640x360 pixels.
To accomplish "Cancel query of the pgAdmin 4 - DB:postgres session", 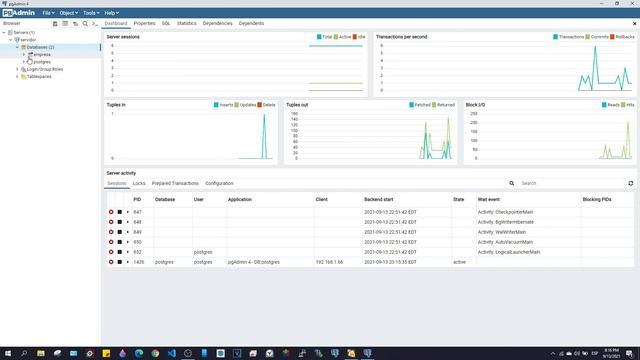I will (x=120, y=262).
